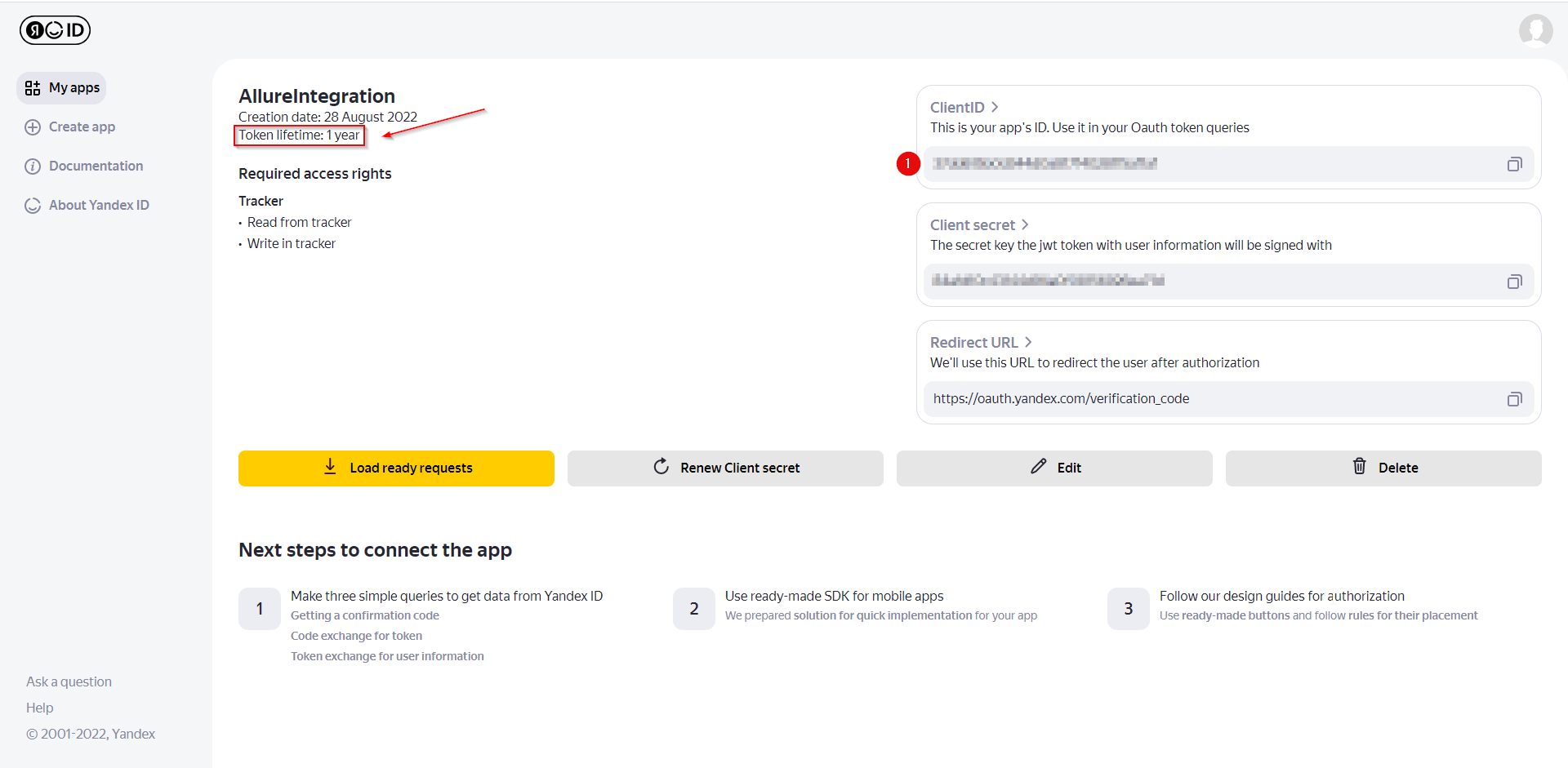Screen dimensions: 1568x768
Task: Open Getting a confirmation code link
Action: (x=364, y=615)
